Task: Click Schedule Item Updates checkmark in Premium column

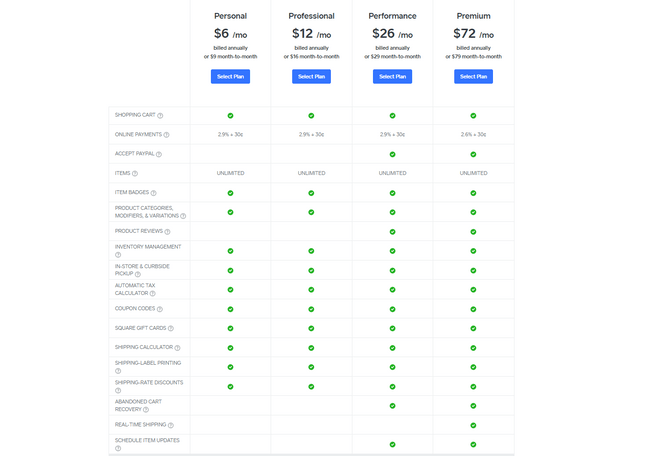Action: click(473, 444)
